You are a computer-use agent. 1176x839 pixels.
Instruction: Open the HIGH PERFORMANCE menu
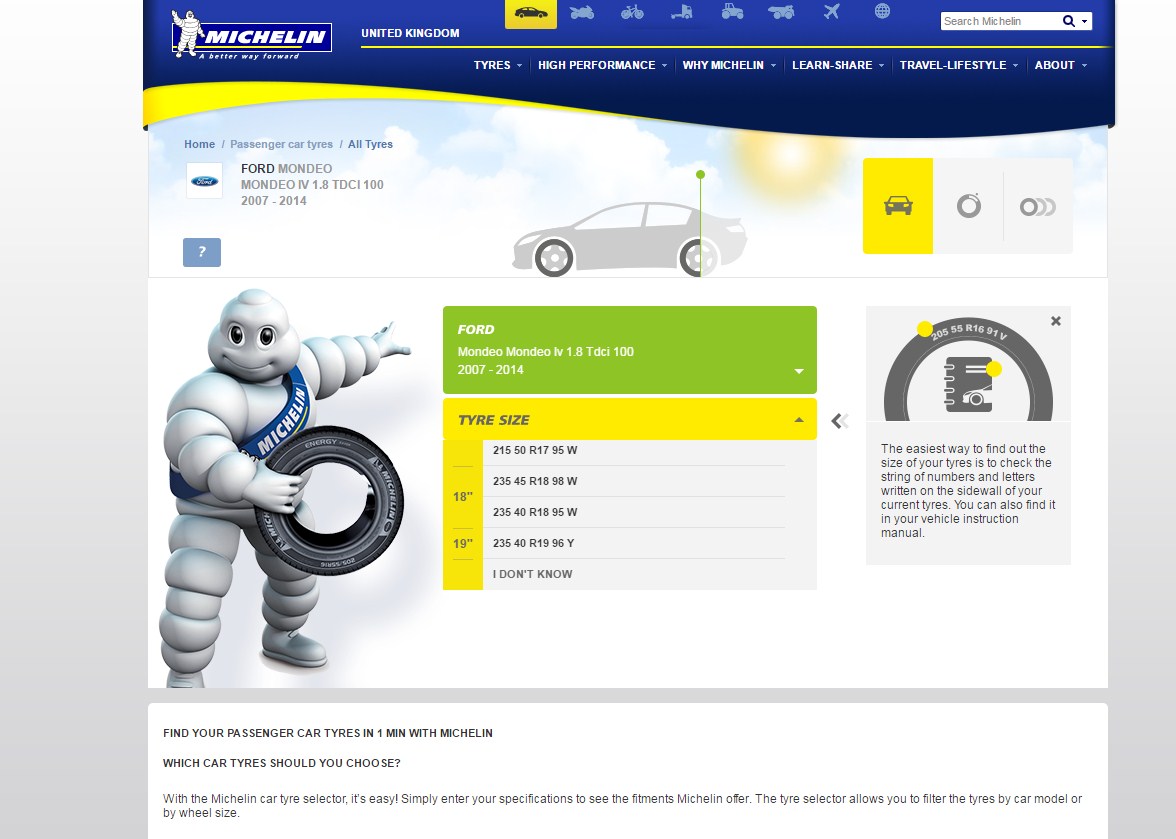click(602, 65)
